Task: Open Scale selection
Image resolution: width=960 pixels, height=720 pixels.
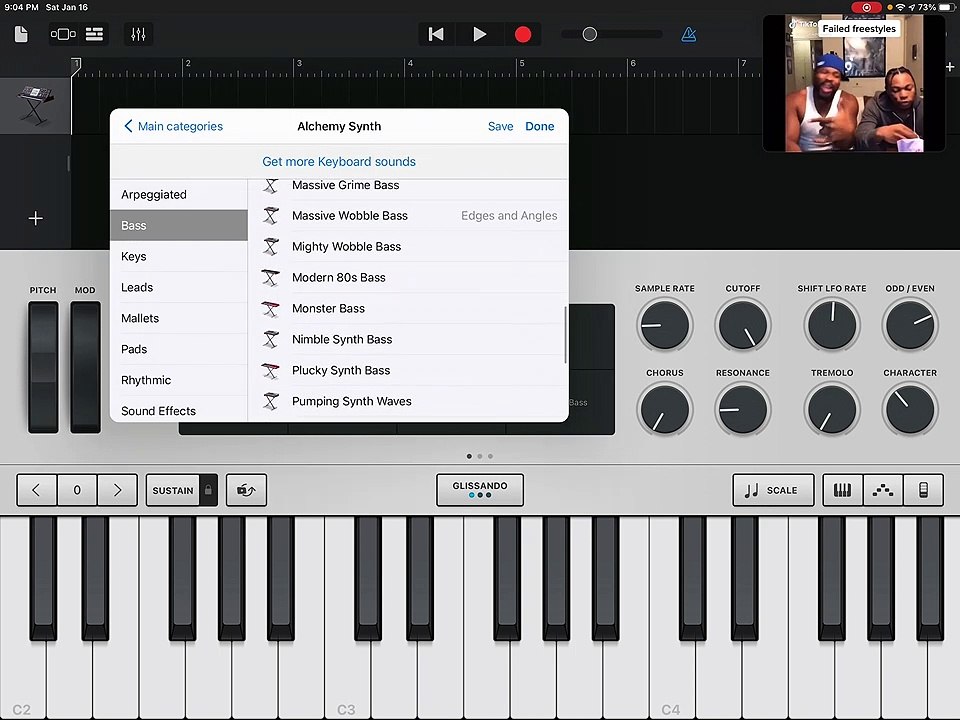Action: pos(773,490)
